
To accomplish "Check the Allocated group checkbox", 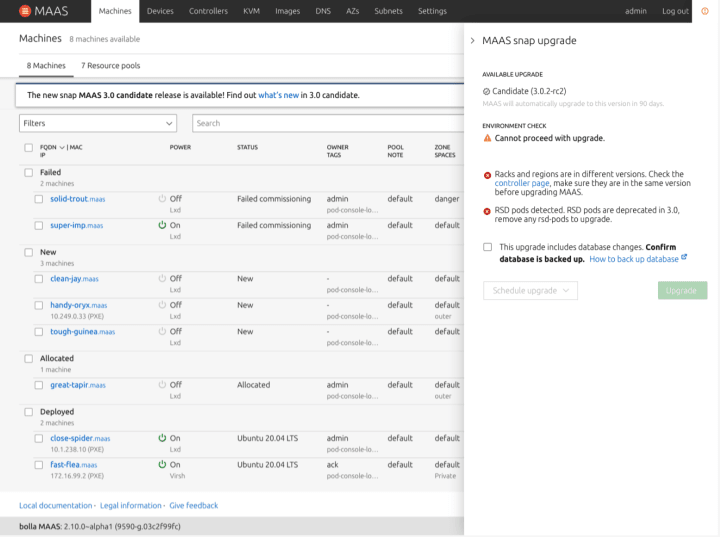I will (28, 358).
